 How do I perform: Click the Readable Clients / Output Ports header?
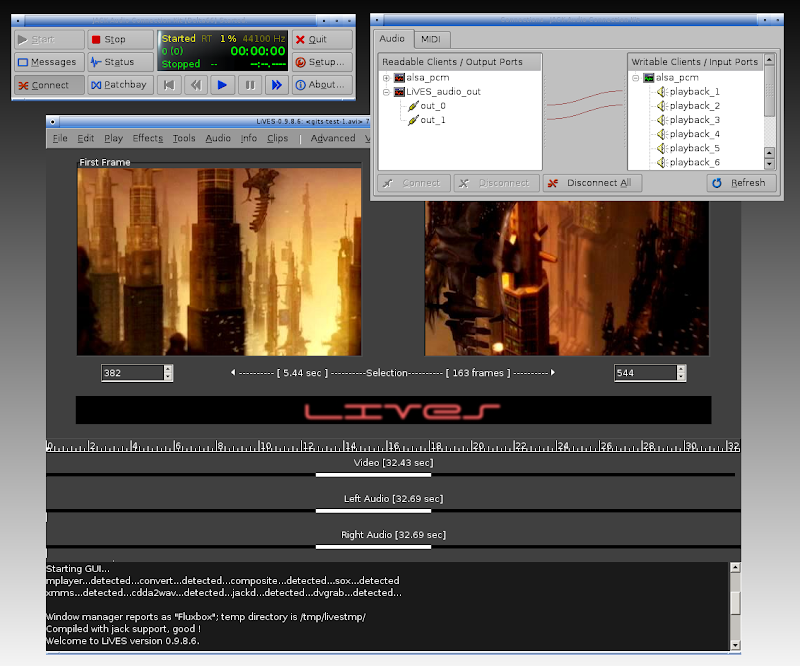coord(460,62)
